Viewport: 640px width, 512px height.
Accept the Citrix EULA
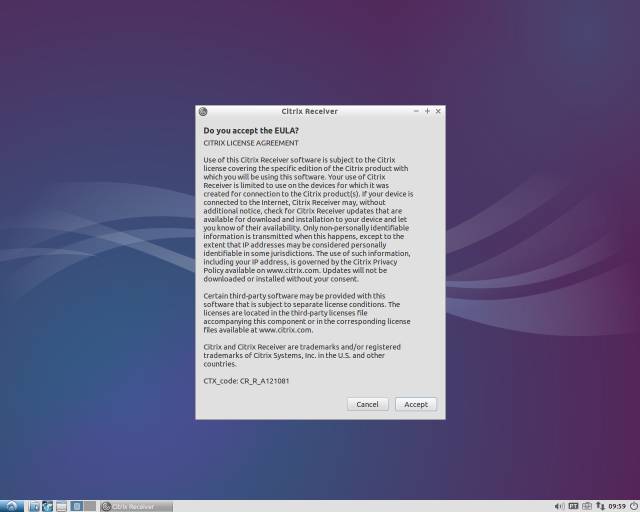(x=416, y=404)
